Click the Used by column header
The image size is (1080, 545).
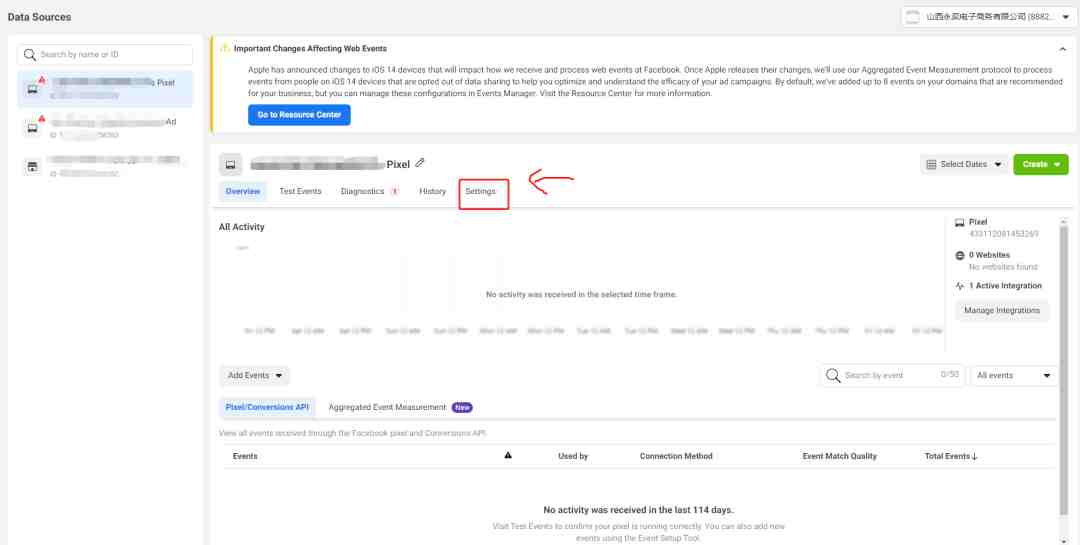coord(573,456)
